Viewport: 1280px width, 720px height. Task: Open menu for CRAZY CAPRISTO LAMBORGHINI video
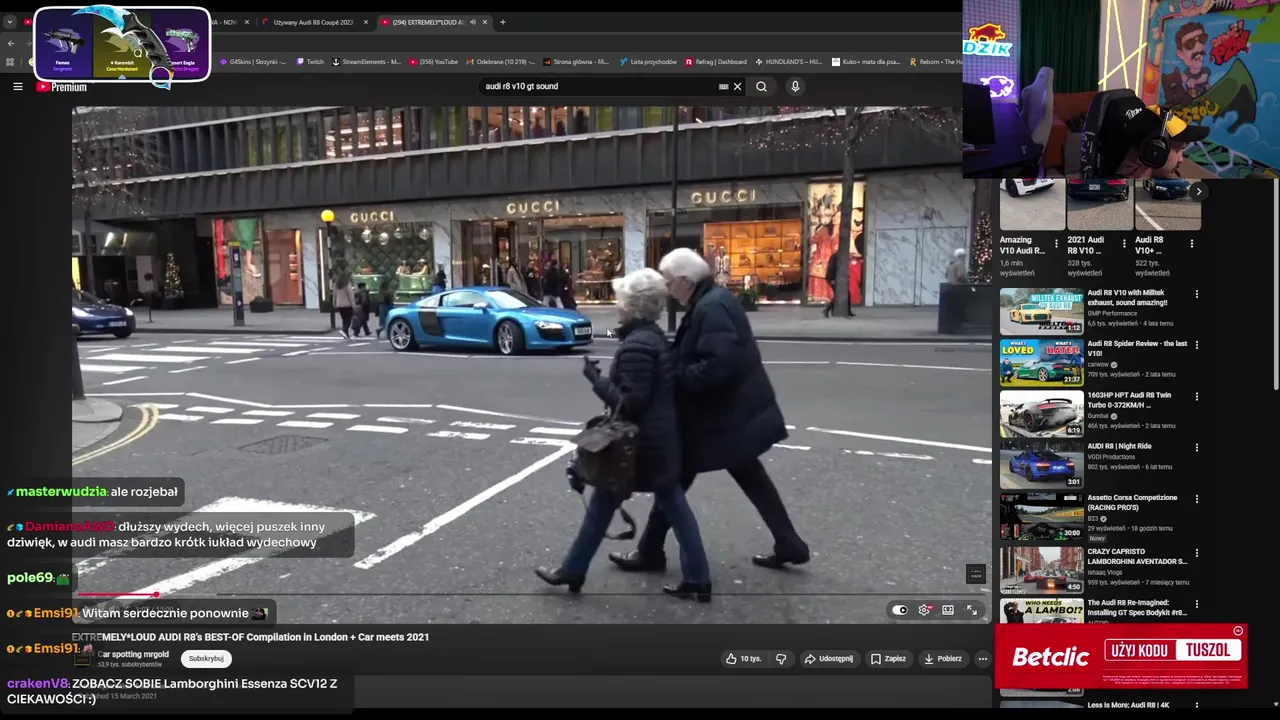[x=1196, y=554]
